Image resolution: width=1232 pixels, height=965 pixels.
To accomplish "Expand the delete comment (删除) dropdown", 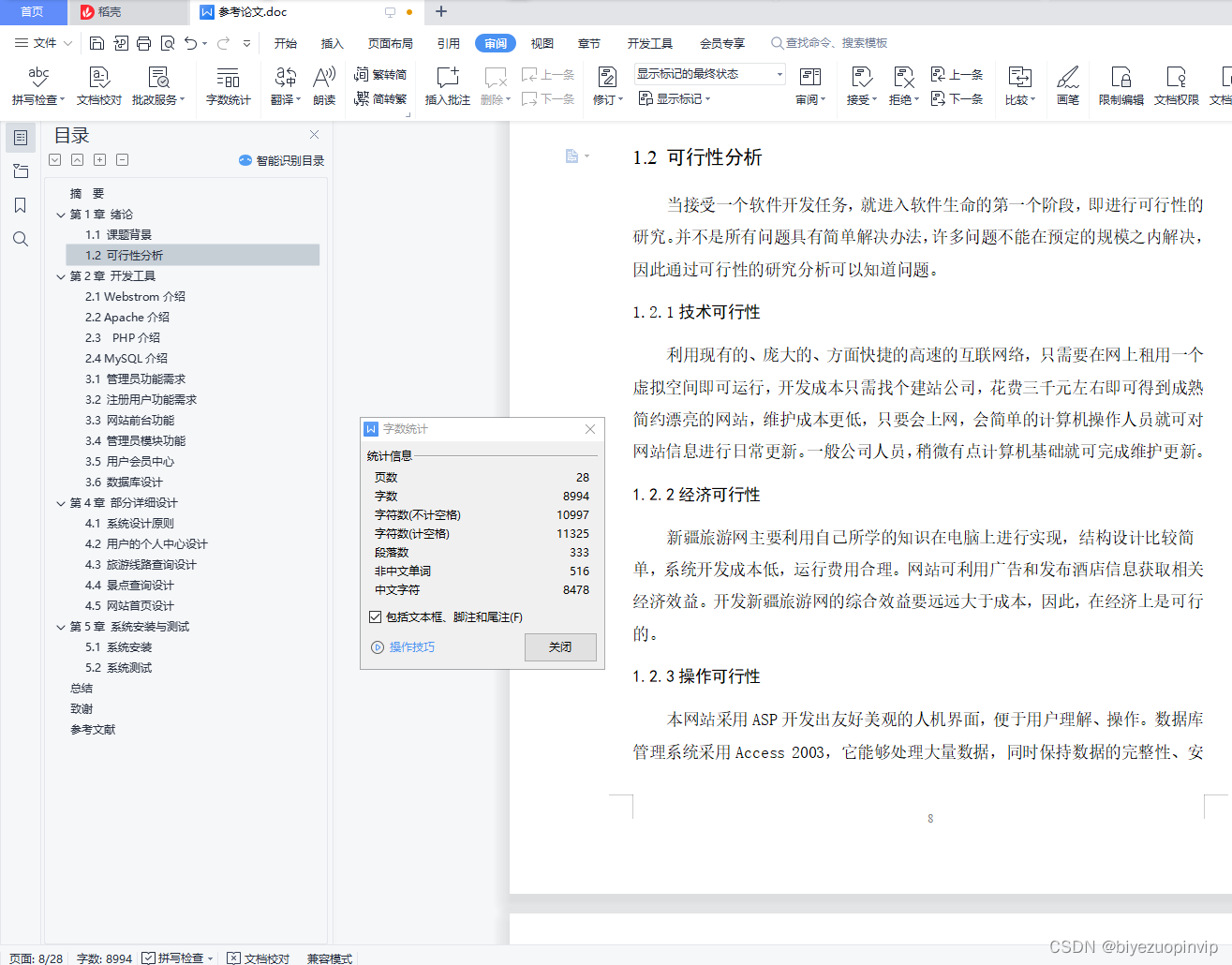I will pyautogui.click(x=509, y=99).
